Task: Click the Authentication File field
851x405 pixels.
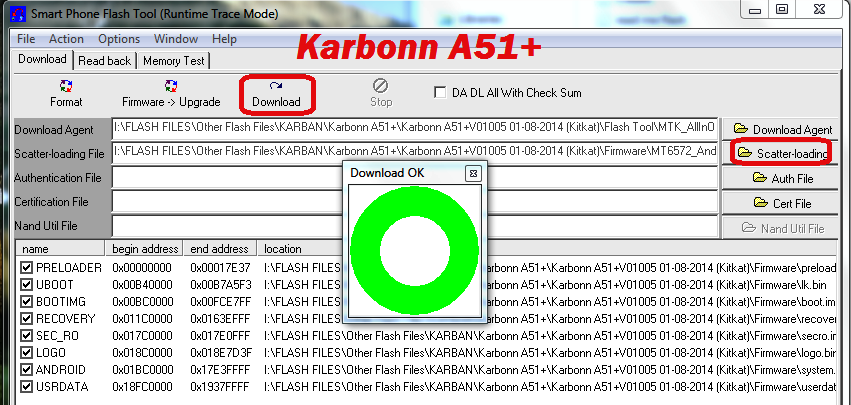Action: click(415, 178)
